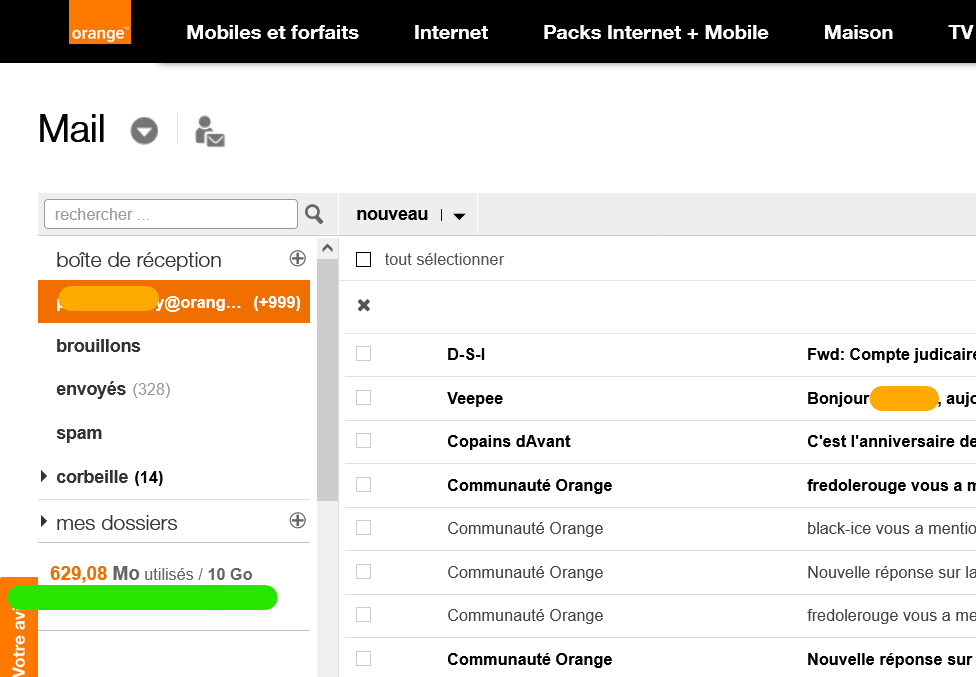Add a folder next to boîte de réception
This screenshot has width=976, height=677.
click(x=298, y=258)
